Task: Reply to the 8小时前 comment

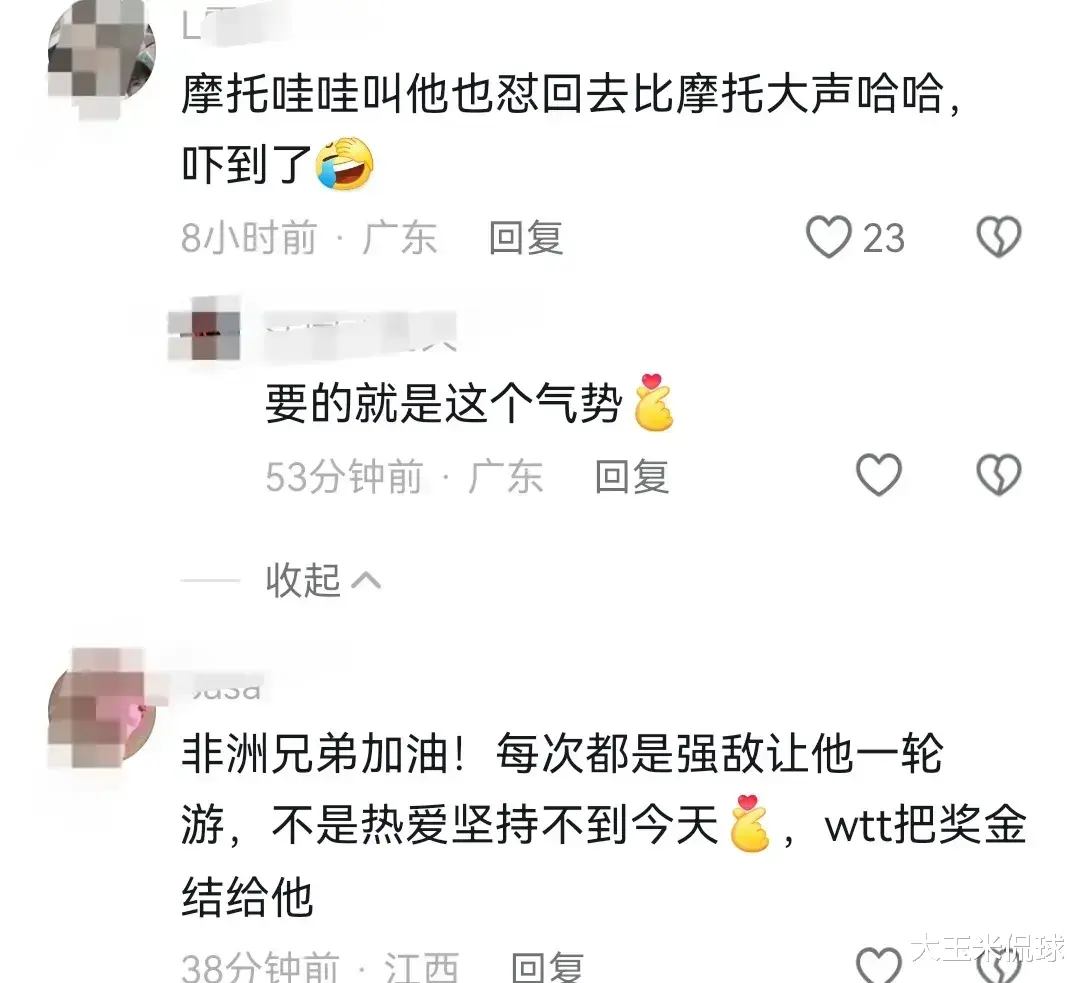Action: [x=526, y=238]
